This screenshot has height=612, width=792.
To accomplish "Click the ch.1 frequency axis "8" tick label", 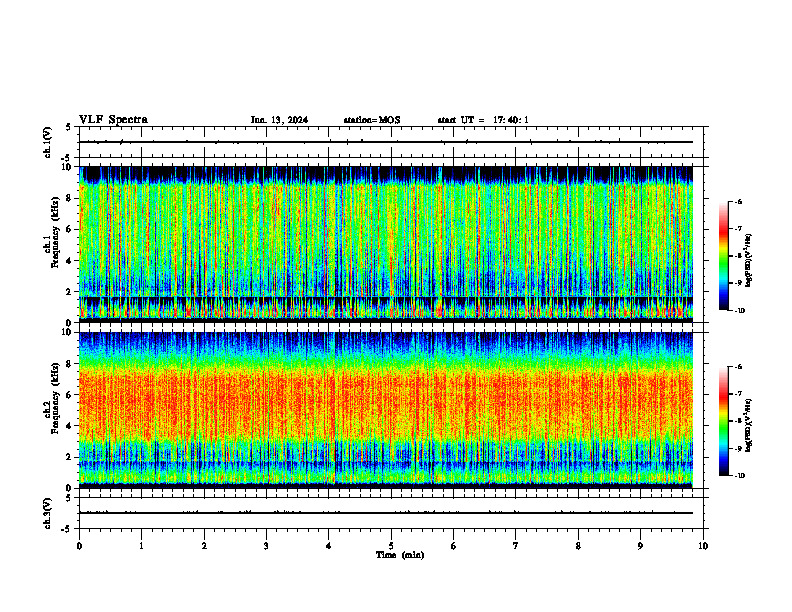I will click(70, 198).
